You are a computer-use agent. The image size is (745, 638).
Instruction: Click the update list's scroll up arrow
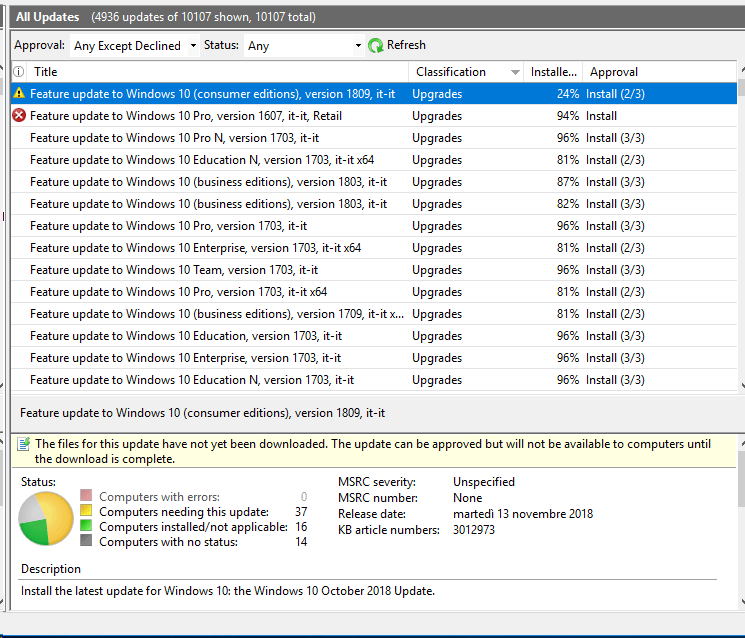(x=742, y=70)
